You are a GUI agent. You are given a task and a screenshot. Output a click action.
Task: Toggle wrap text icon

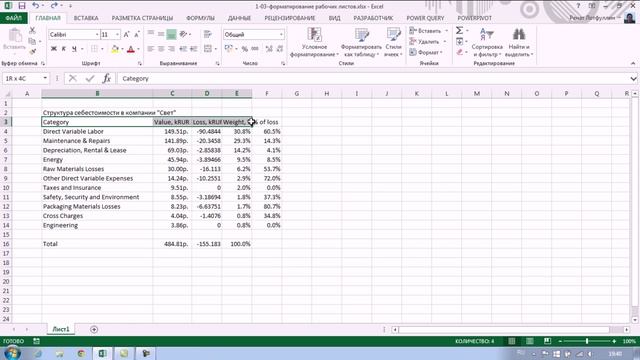(207, 34)
